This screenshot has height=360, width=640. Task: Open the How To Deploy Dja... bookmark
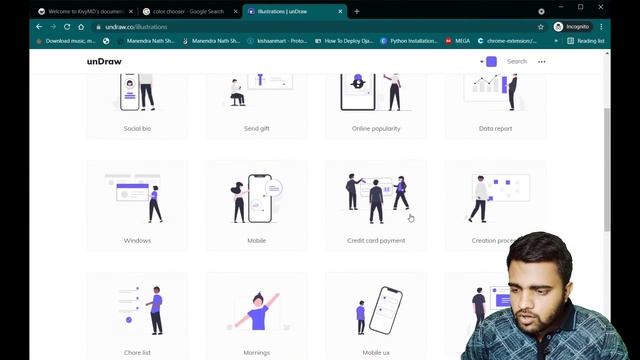344,41
